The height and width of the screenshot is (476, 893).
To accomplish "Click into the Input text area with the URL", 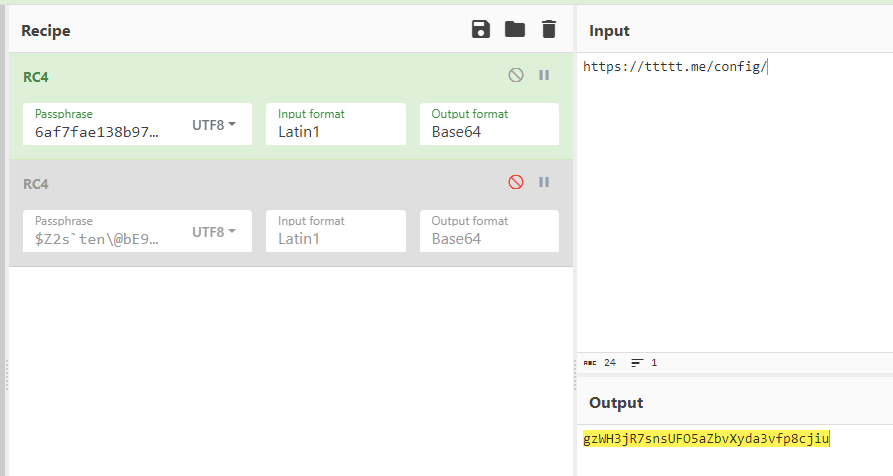I will coord(735,202).
